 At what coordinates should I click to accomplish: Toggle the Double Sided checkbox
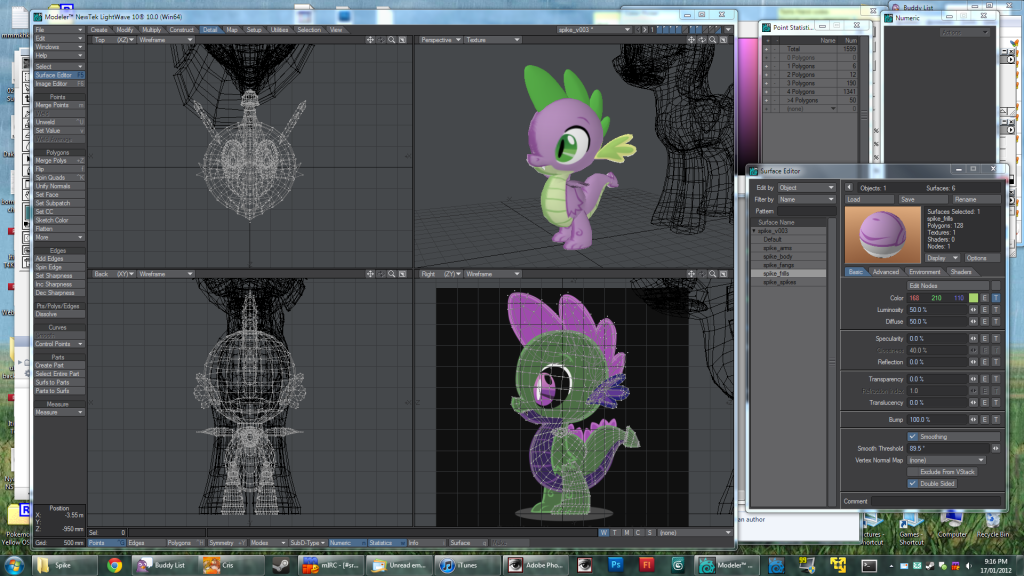(x=912, y=483)
